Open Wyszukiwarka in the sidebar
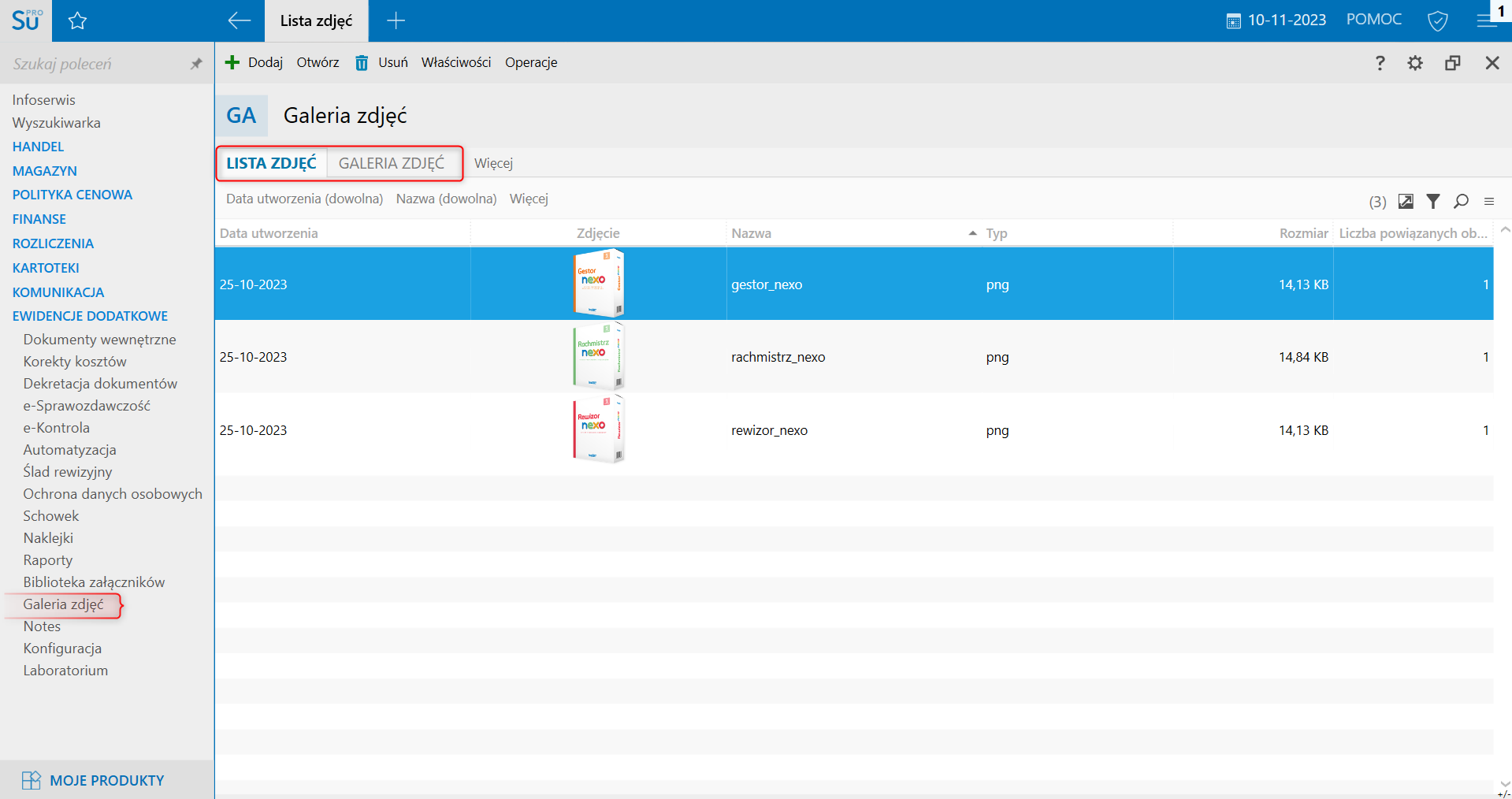This screenshot has width=1512, height=799. coord(56,123)
